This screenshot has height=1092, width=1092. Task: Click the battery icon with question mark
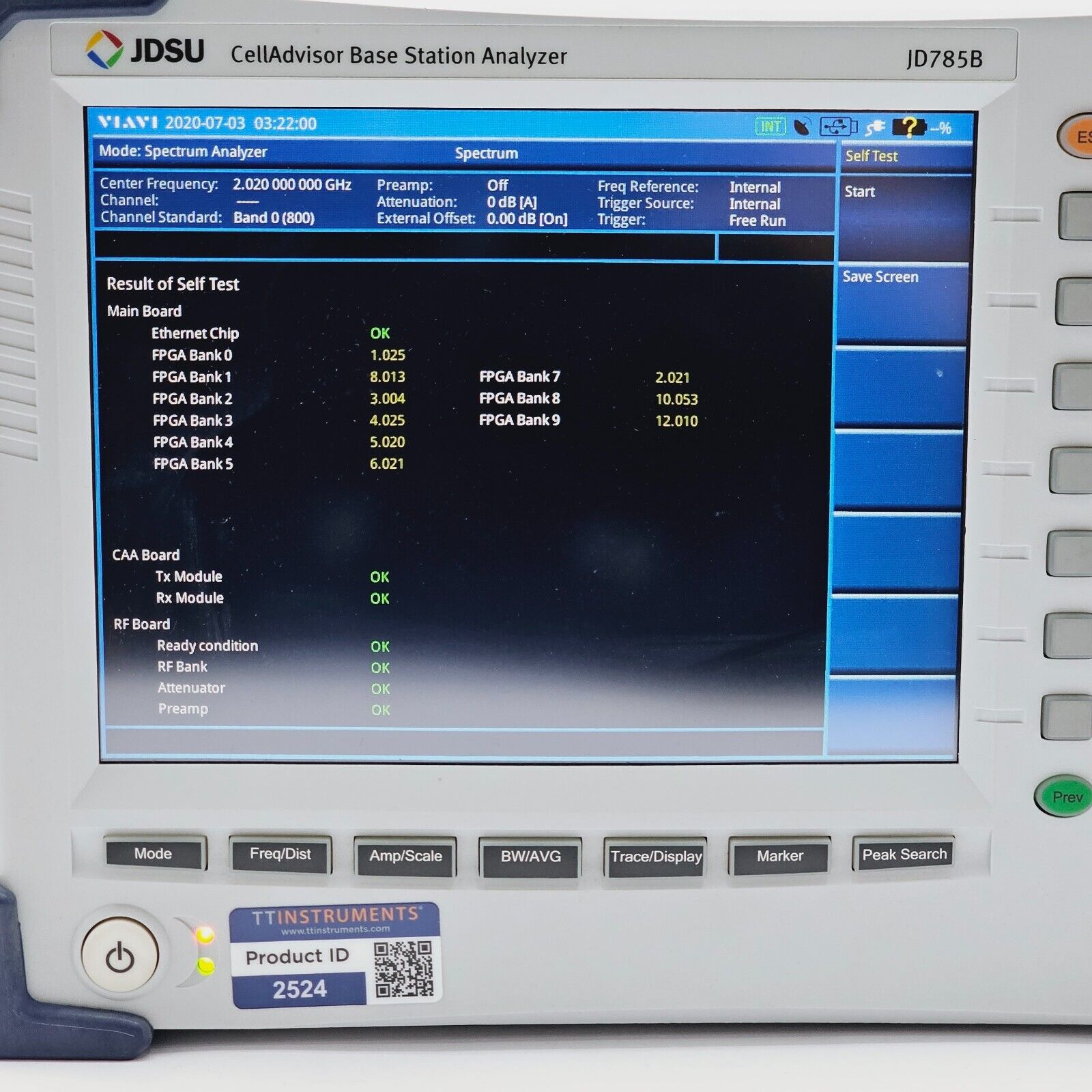click(910, 127)
